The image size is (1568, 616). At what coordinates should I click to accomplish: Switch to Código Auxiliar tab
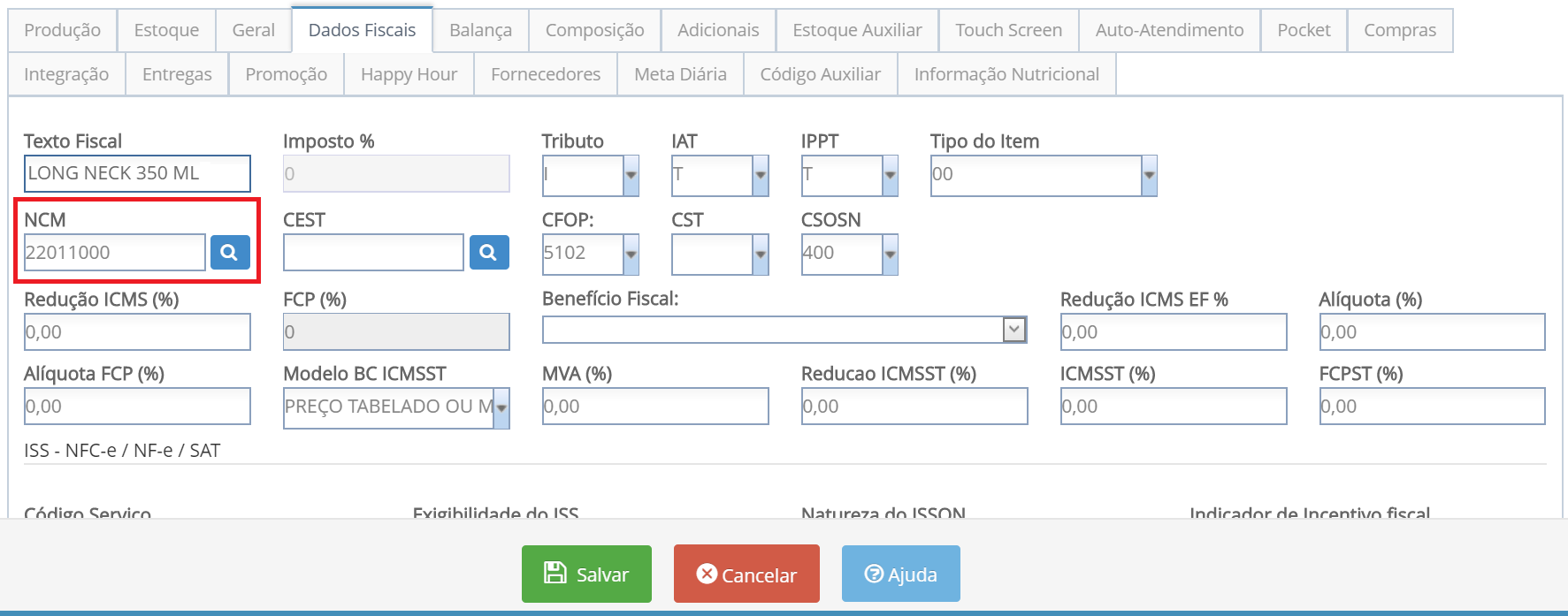[820, 74]
